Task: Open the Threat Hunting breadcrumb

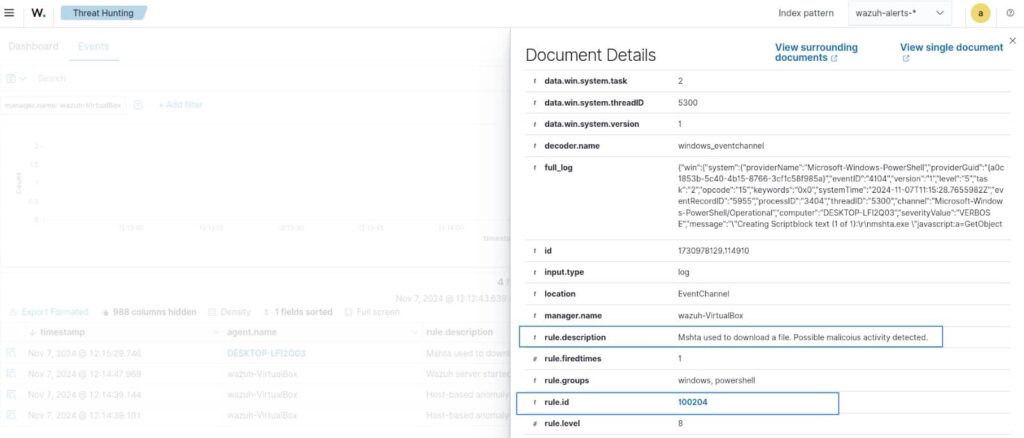Action: pos(103,12)
